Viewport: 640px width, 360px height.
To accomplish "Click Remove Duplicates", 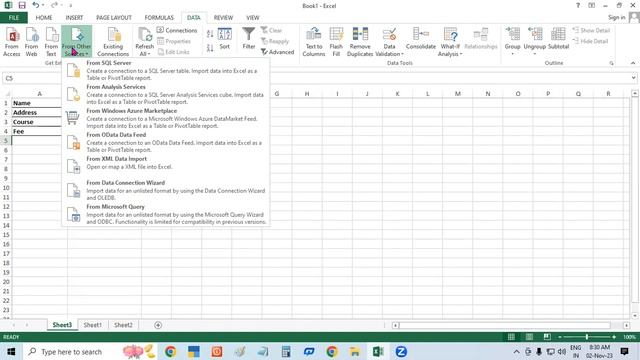I will 360,42.
